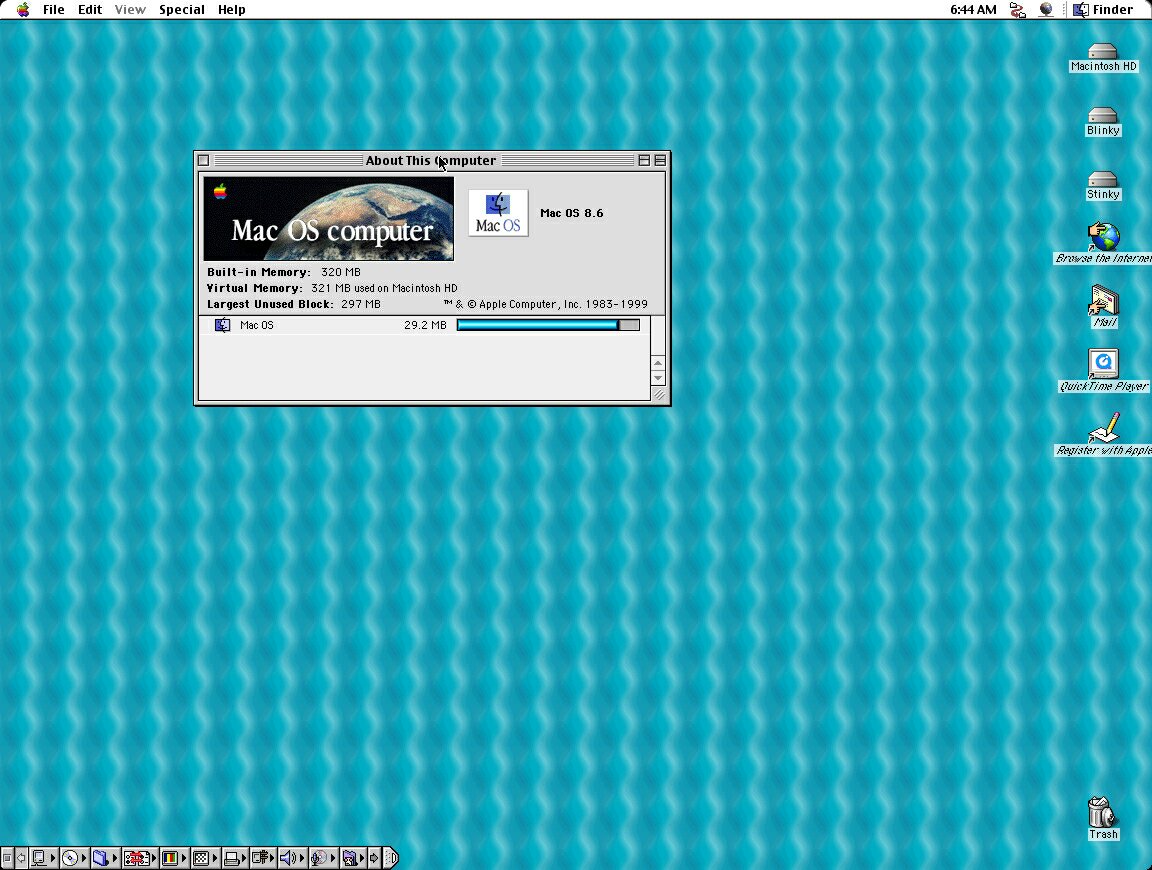Click the scroll up arrow in memory list
Screen dimensions: 1152x870
(658, 363)
